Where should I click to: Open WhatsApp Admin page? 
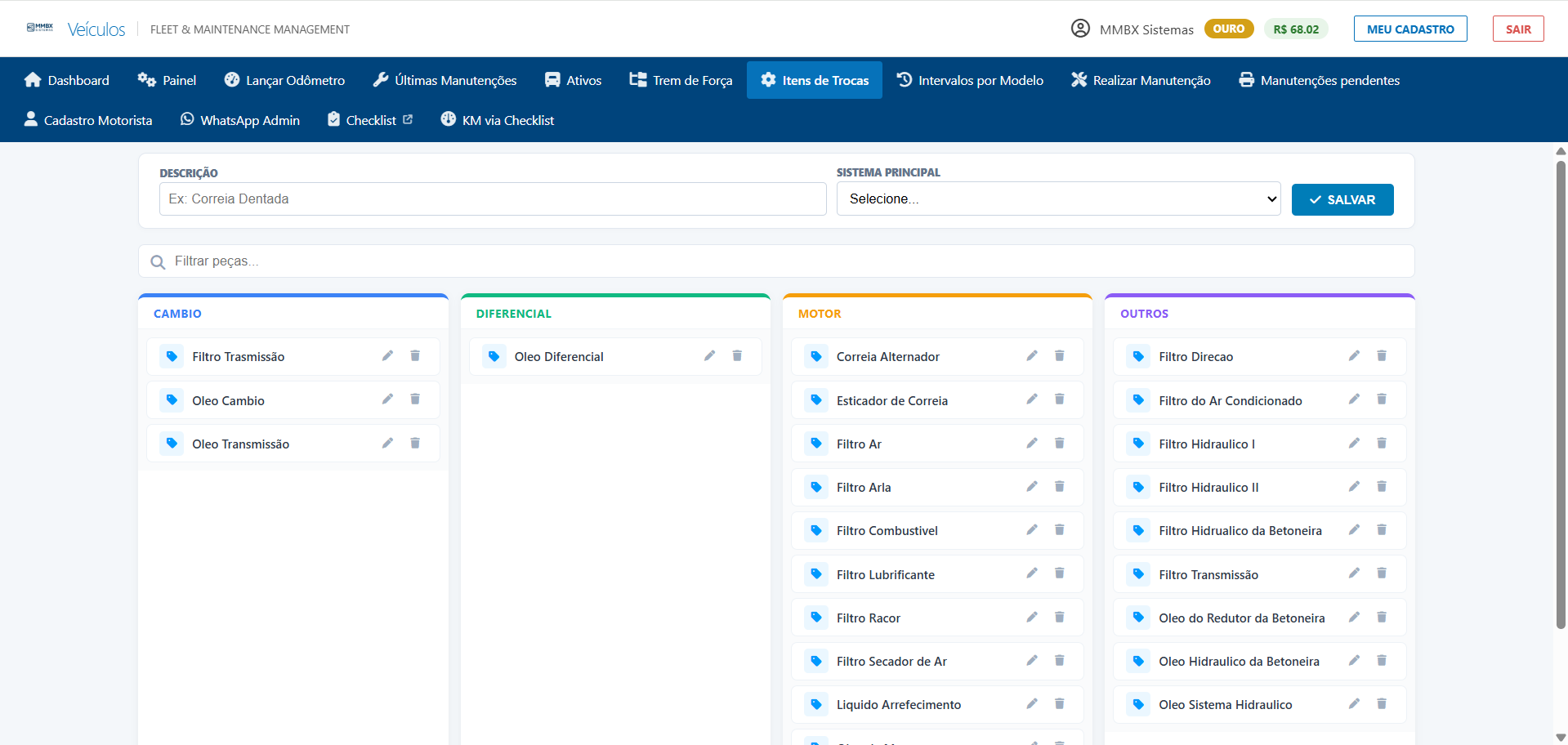pos(240,120)
